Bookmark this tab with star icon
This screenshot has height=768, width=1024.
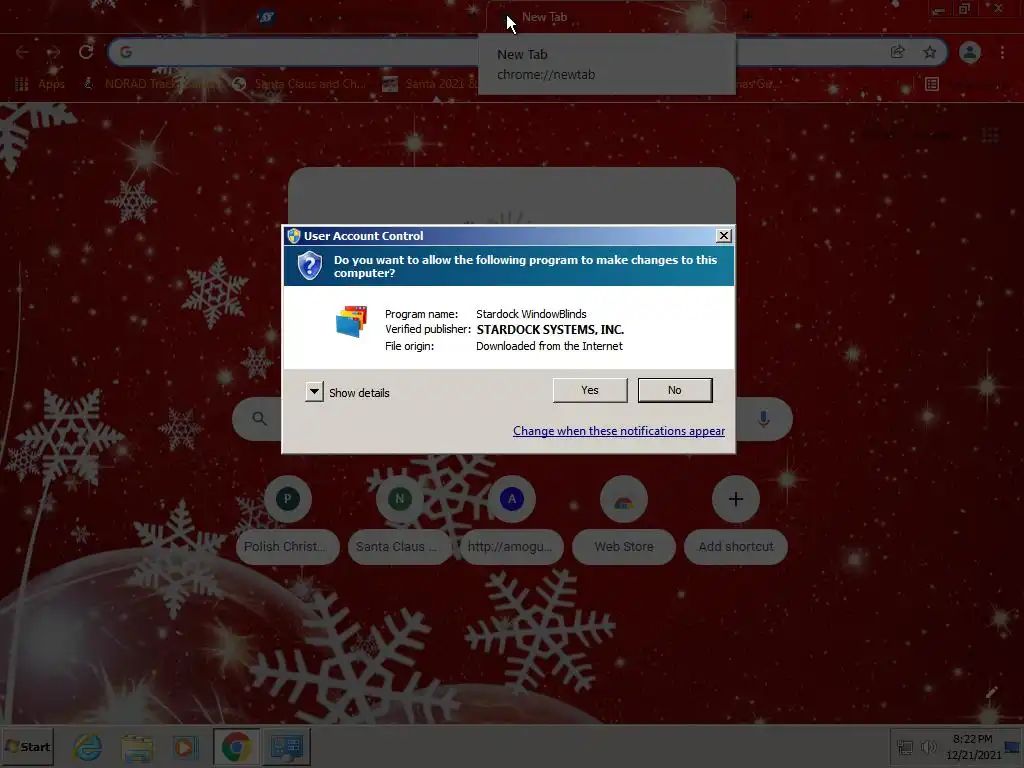(x=930, y=52)
